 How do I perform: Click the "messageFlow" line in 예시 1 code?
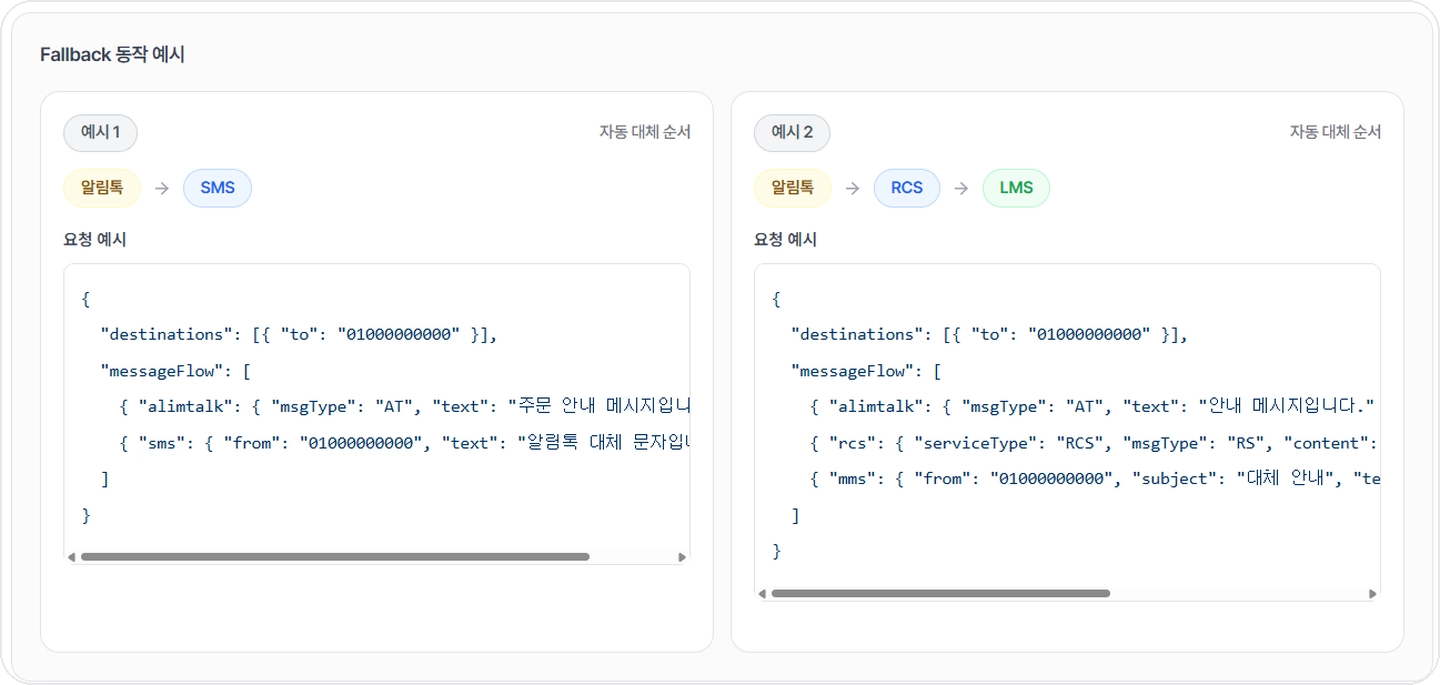tap(175, 371)
